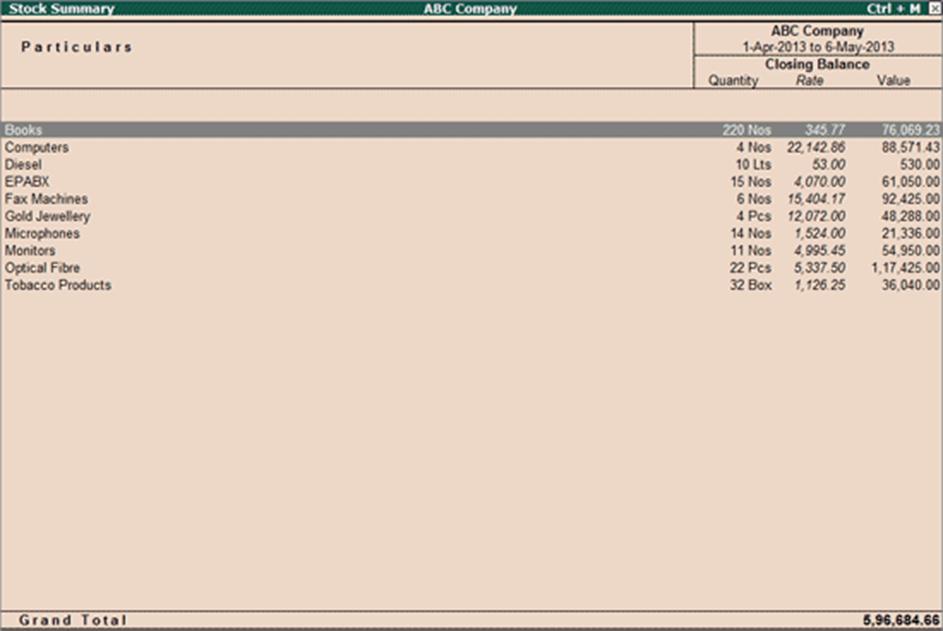Click the Value column header
The width and height of the screenshot is (943, 631).
click(895, 80)
